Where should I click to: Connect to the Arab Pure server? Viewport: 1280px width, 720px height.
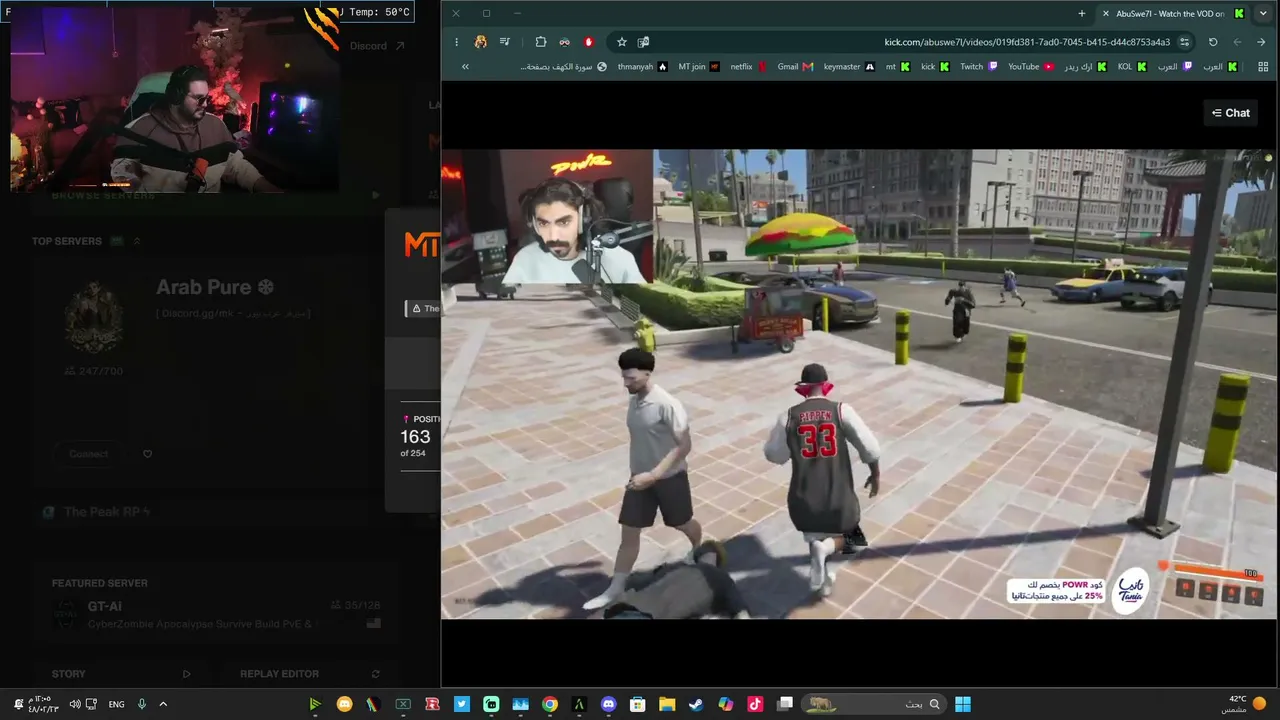pos(89,454)
